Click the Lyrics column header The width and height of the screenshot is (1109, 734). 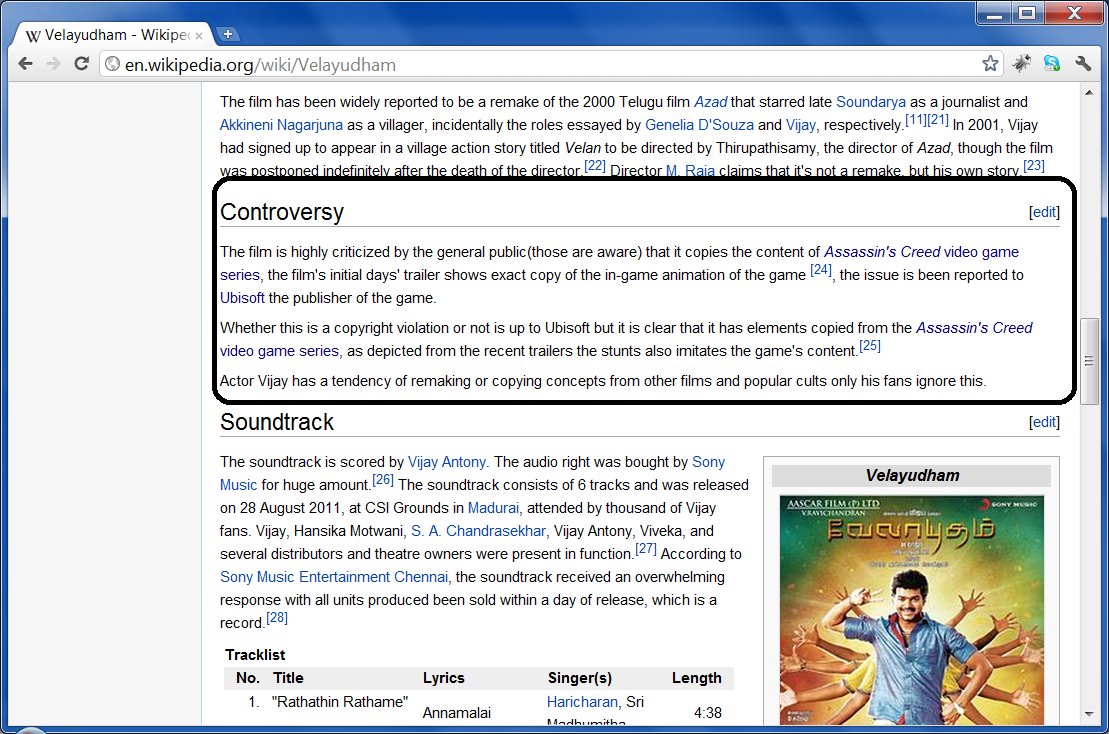443,678
